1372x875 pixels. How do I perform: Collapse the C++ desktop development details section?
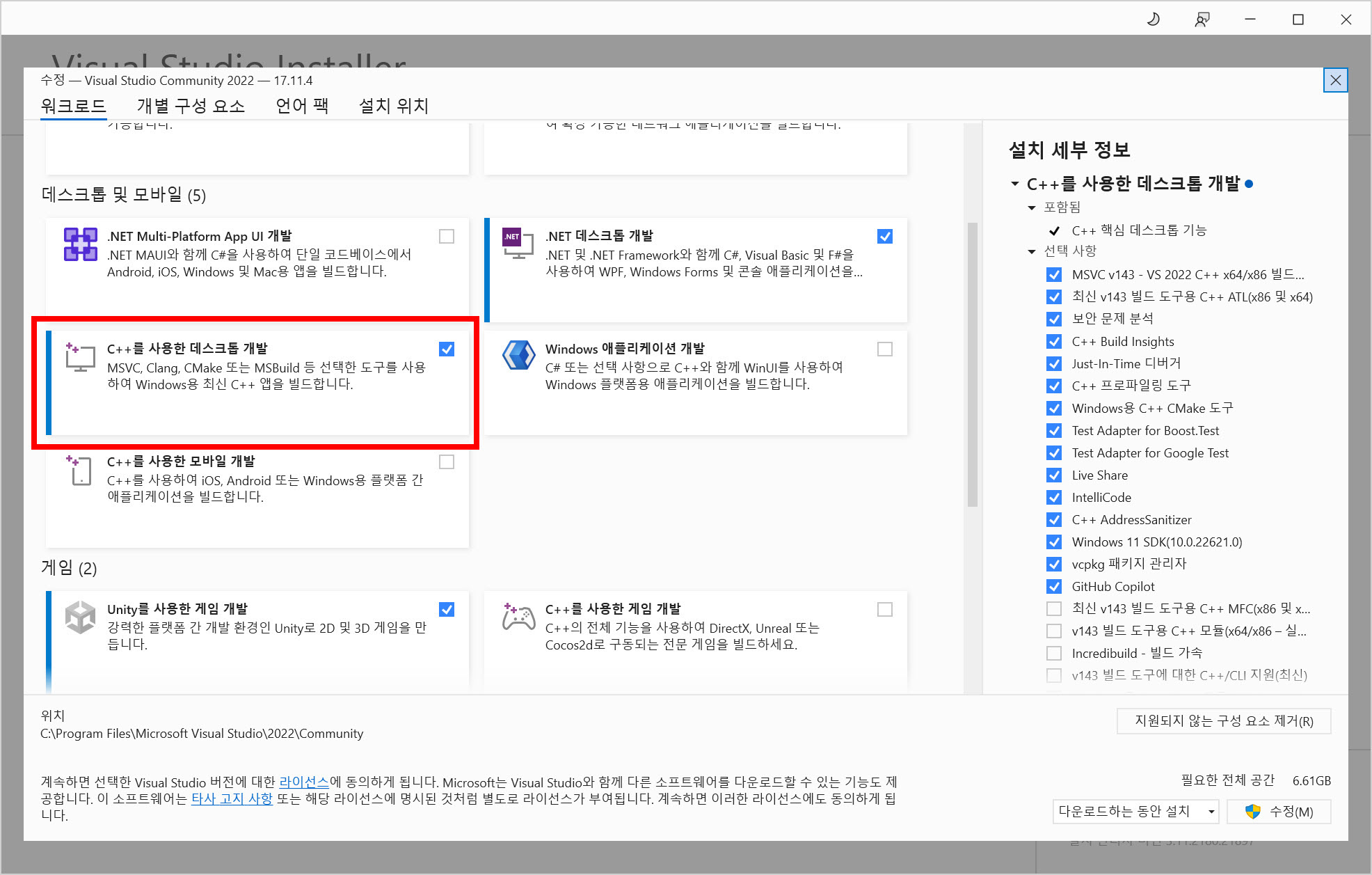(x=1014, y=184)
